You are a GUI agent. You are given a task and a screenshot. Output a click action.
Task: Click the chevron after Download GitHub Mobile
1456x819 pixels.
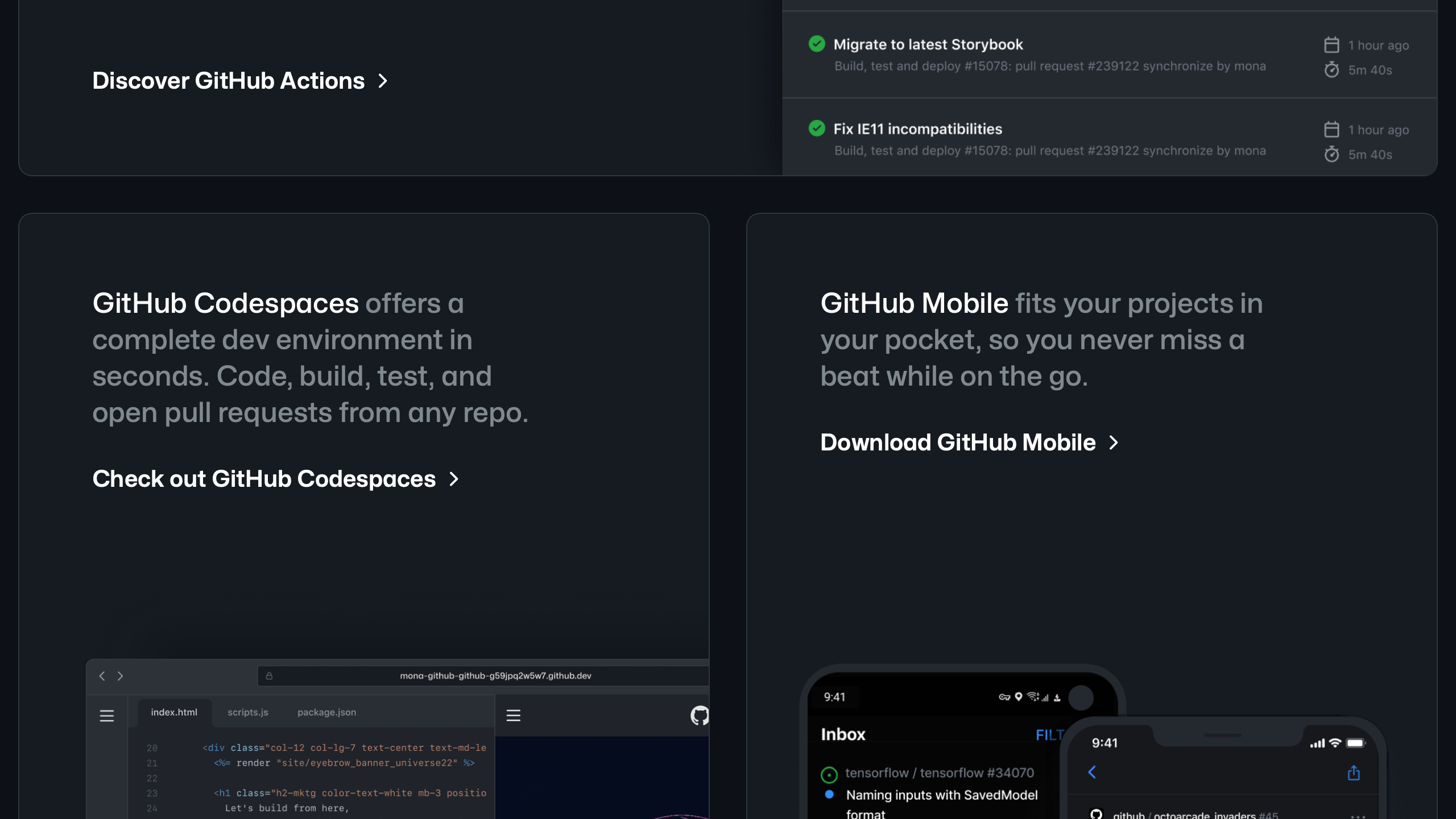pyautogui.click(x=1114, y=442)
